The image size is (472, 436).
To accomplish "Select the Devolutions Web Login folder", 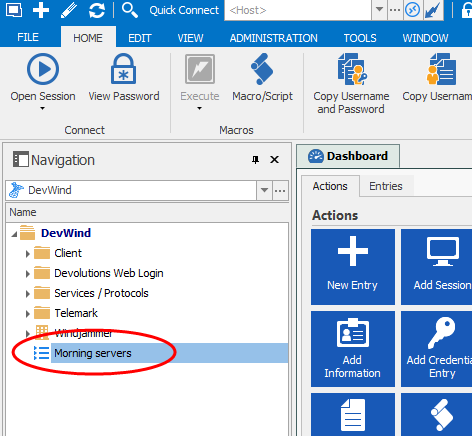I will point(109,273).
